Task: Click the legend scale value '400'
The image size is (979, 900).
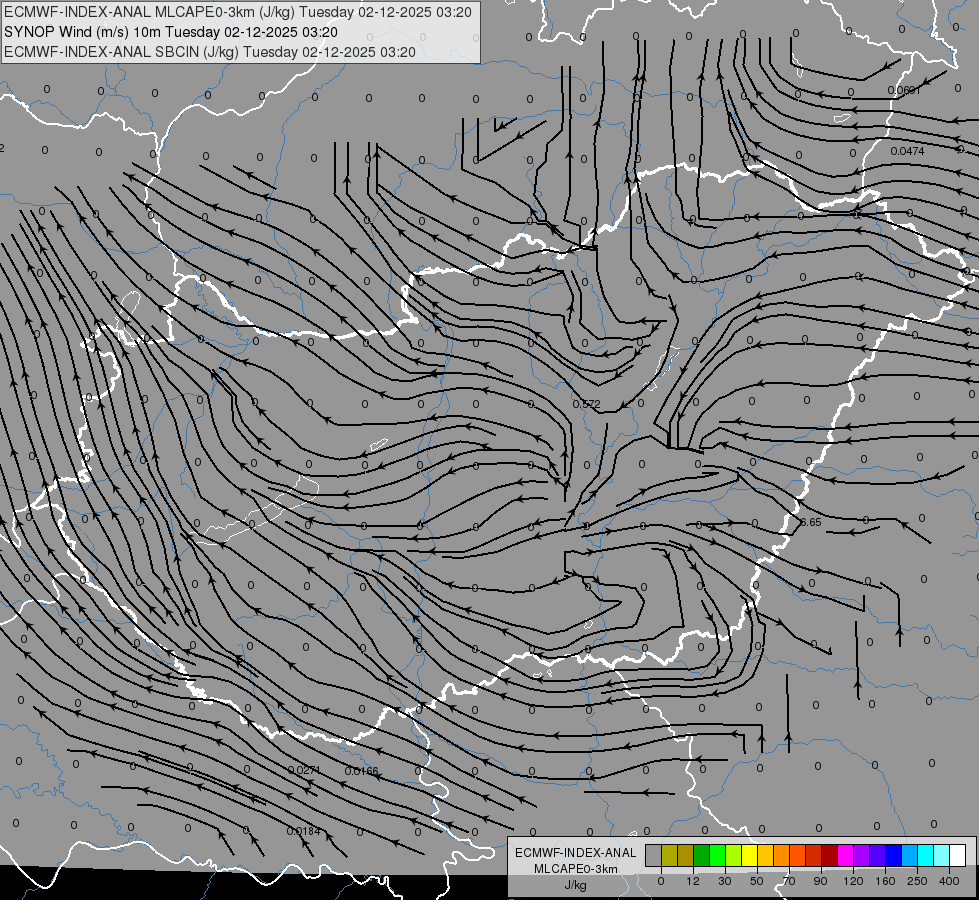Action: click(x=949, y=881)
